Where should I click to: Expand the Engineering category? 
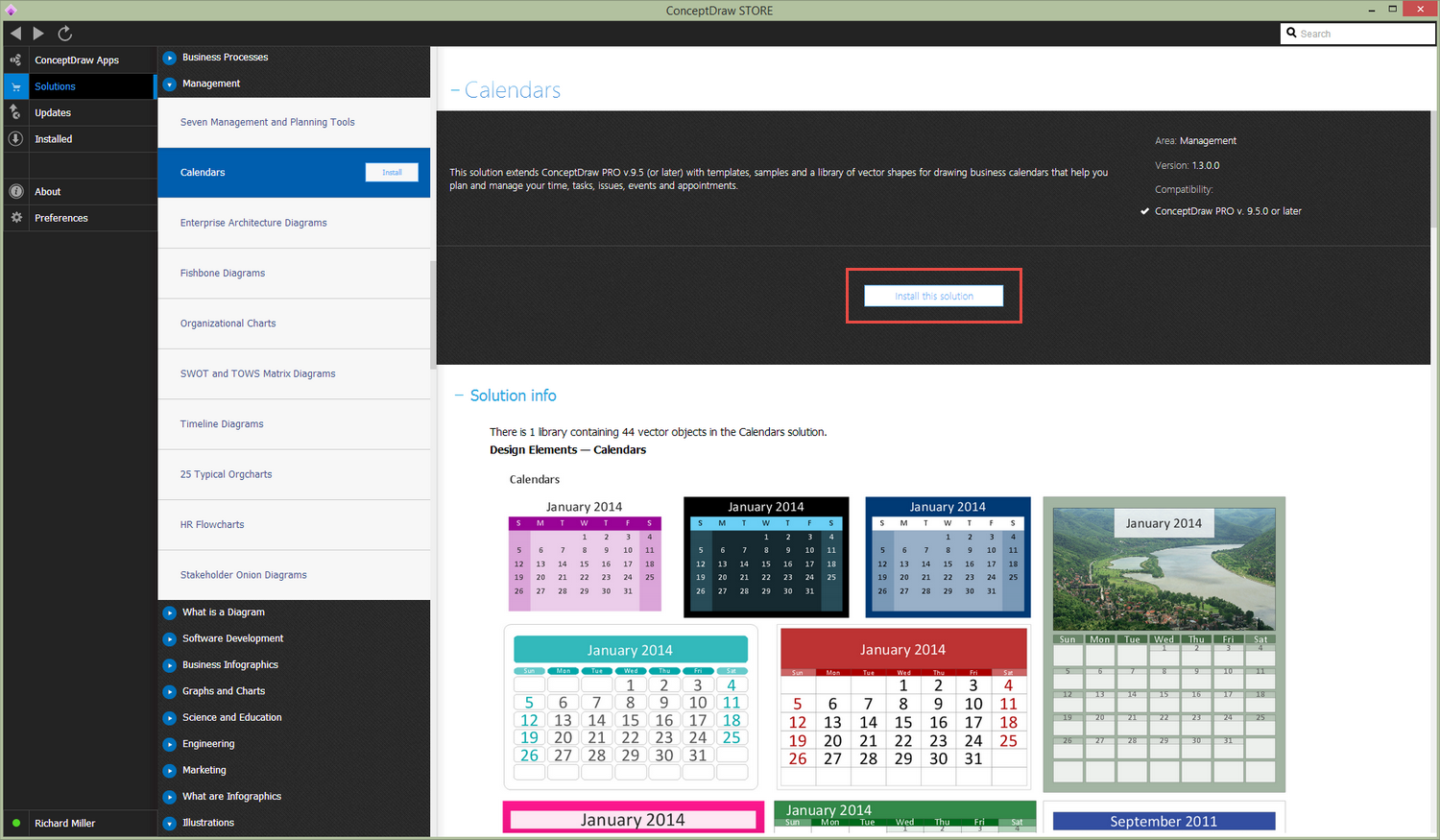pyautogui.click(x=170, y=744)
